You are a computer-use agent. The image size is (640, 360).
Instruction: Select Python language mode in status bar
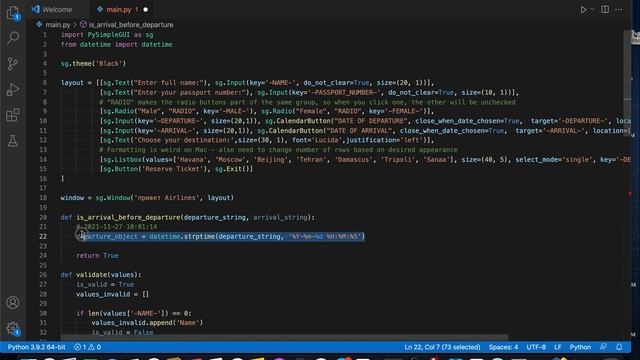(x=580, y=347)
